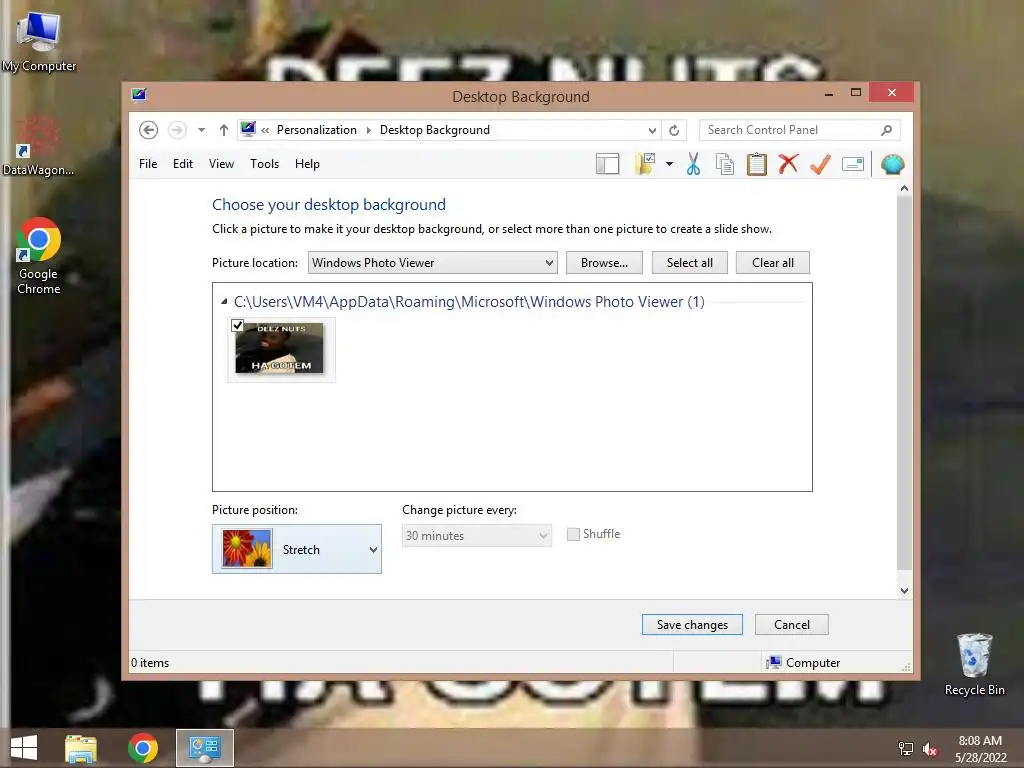Open the Edit menu

pos(183,164)
